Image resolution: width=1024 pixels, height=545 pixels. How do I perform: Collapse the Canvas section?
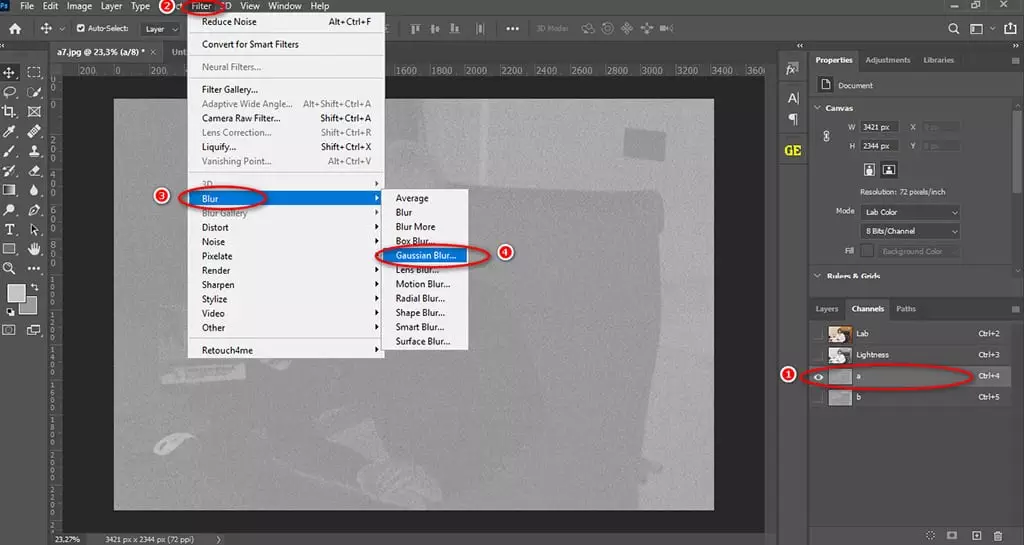(x=817, y=108)
